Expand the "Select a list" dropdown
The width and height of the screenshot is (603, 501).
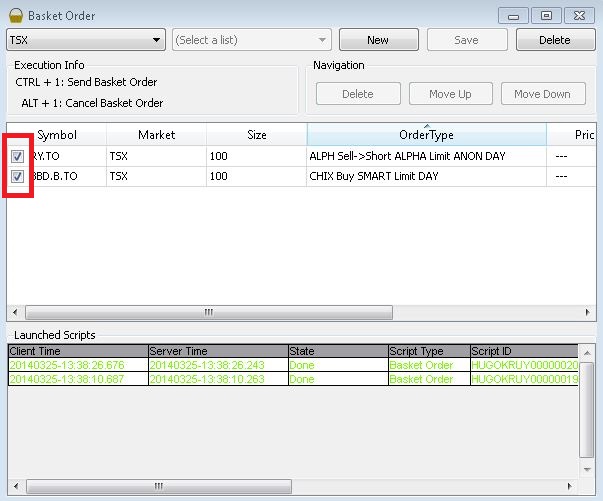322,40
